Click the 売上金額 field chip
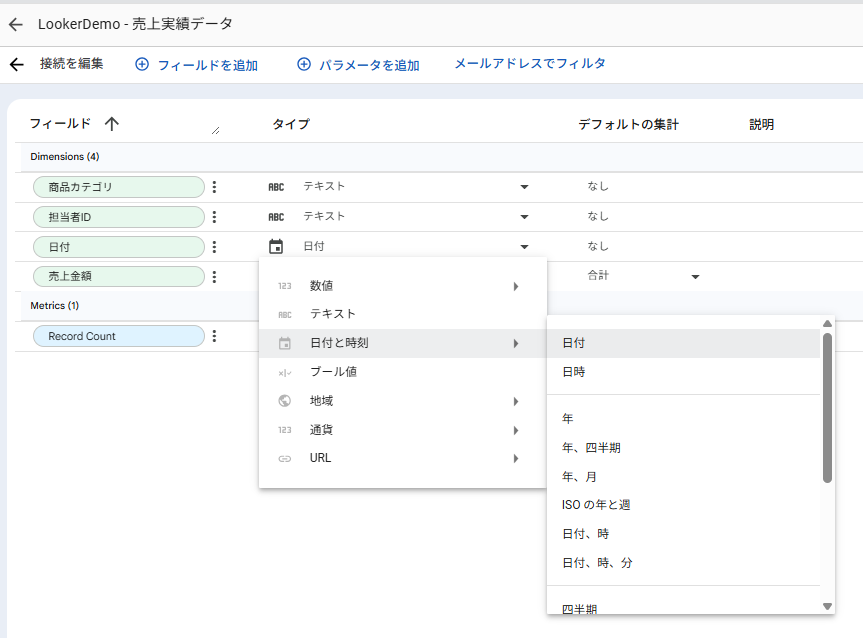863x638 pixels. click(x=119, y=276)
